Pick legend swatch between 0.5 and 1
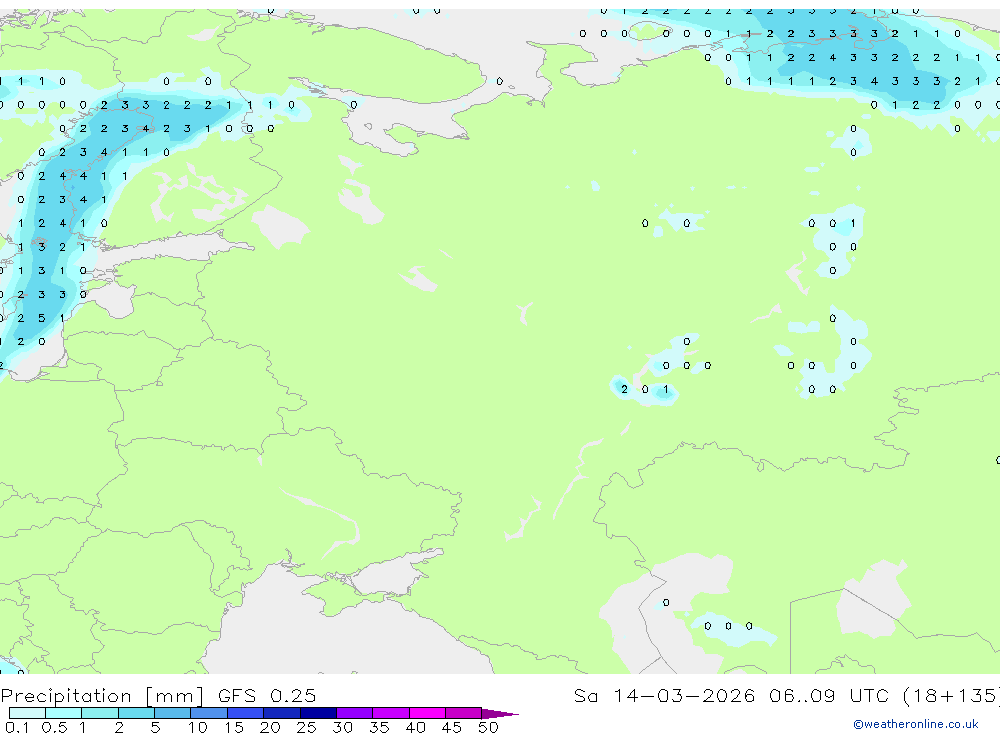Viewport: 1000px width, 733px height. (64, 713)
